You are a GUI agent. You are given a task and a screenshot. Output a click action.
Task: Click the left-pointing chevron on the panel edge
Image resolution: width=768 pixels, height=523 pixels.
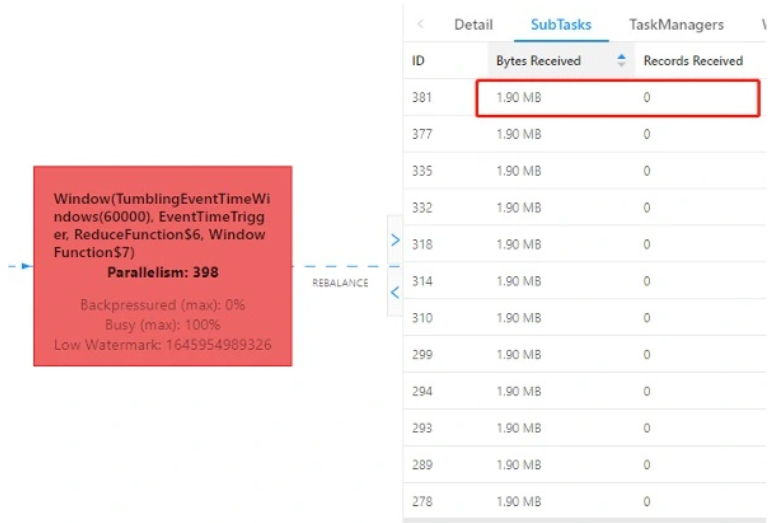click(x=395, y=292)
